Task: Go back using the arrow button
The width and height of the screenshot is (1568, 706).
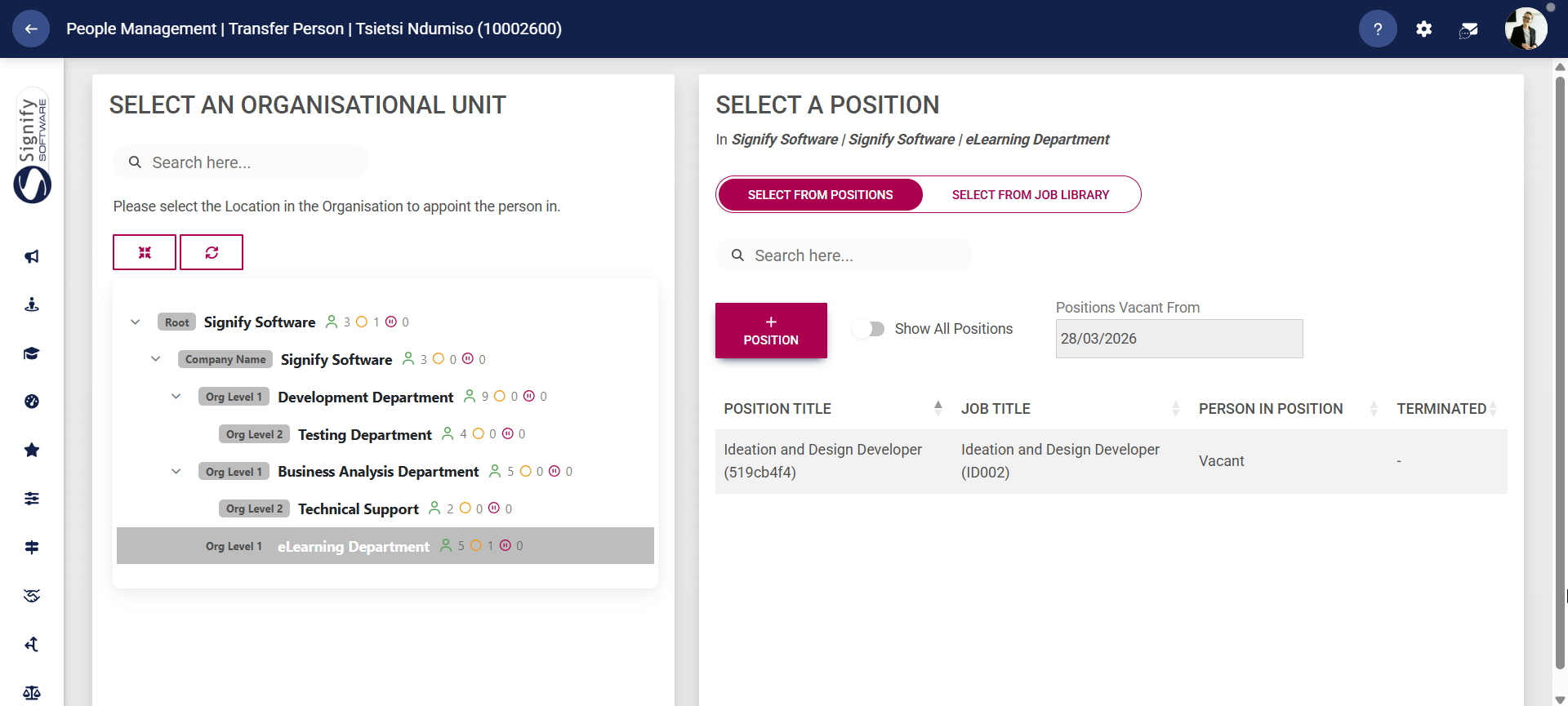Action: 31,29
